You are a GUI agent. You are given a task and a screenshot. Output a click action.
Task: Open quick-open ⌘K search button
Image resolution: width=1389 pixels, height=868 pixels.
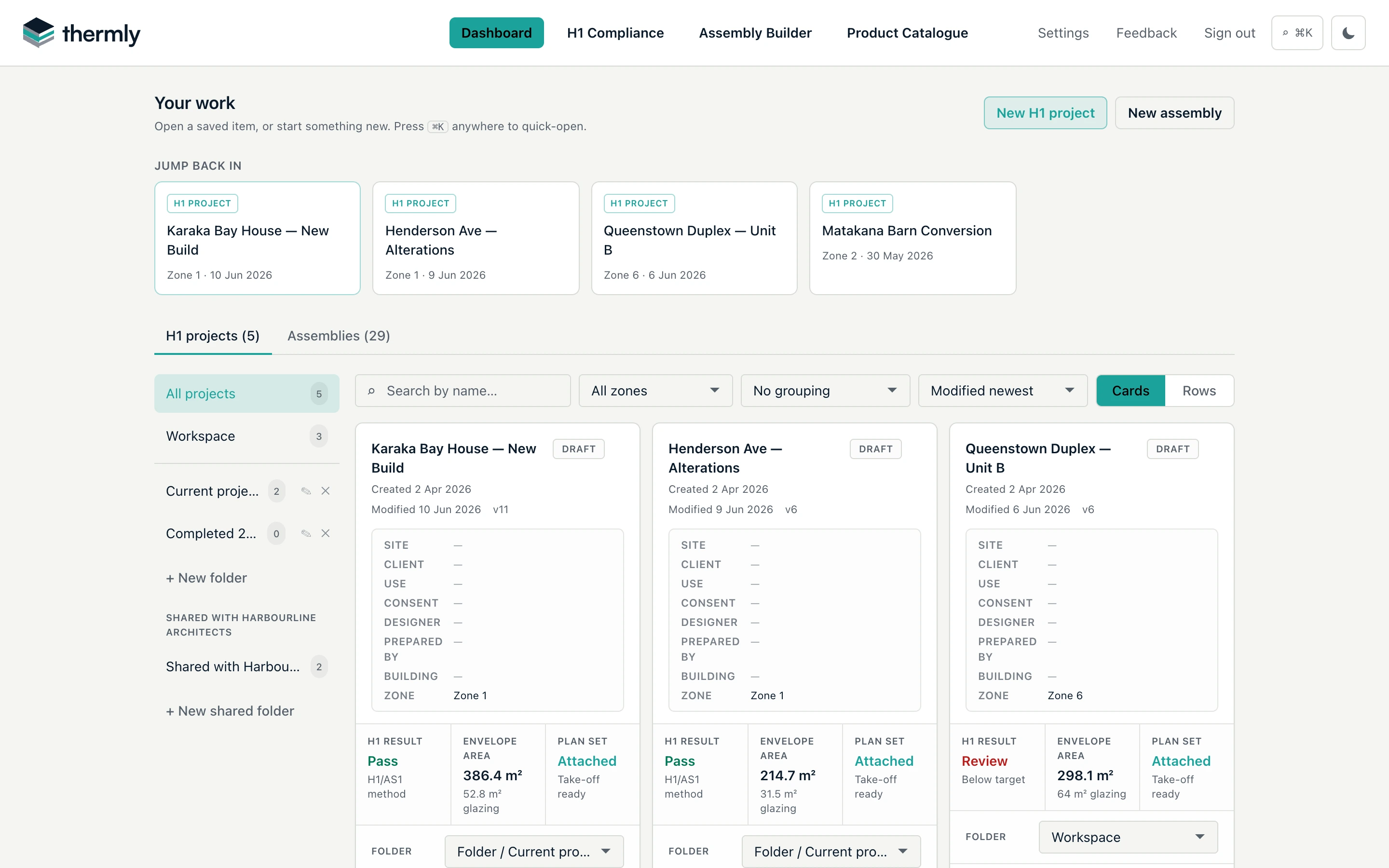coord(1296,33)
